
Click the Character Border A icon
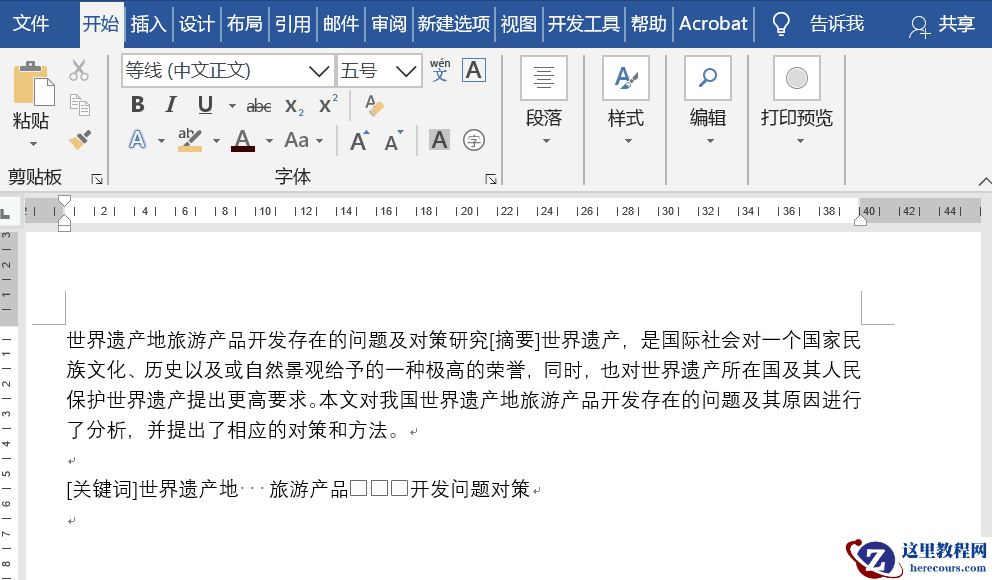[x=474, y=70]
